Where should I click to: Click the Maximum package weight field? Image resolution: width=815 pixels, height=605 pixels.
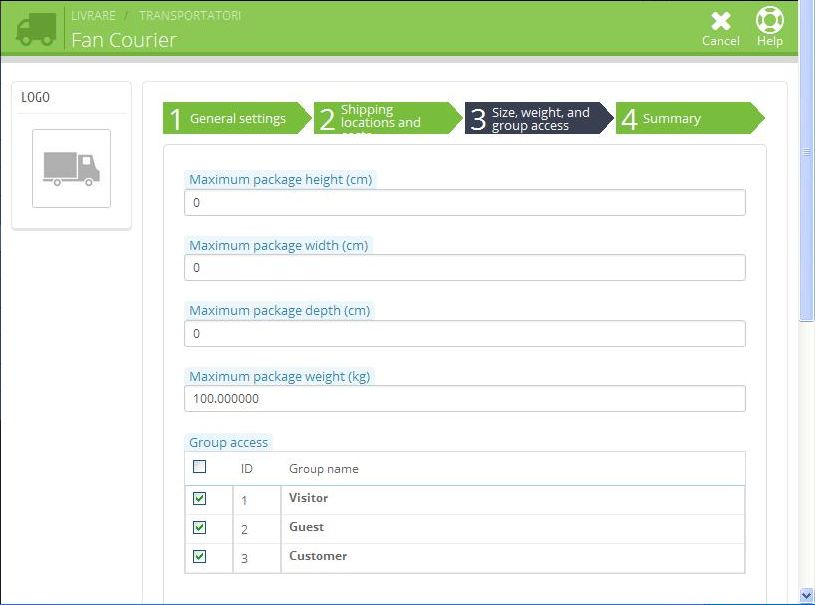(x=465, y=399)
